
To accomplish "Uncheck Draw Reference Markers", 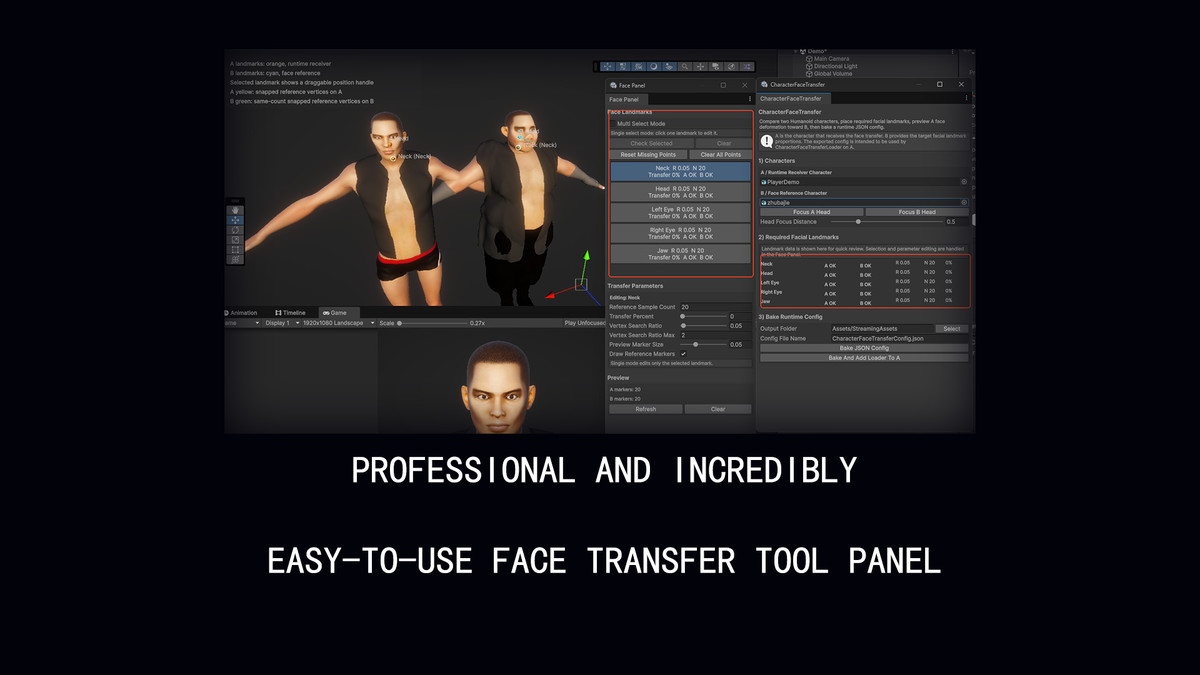I will point(684,353).
